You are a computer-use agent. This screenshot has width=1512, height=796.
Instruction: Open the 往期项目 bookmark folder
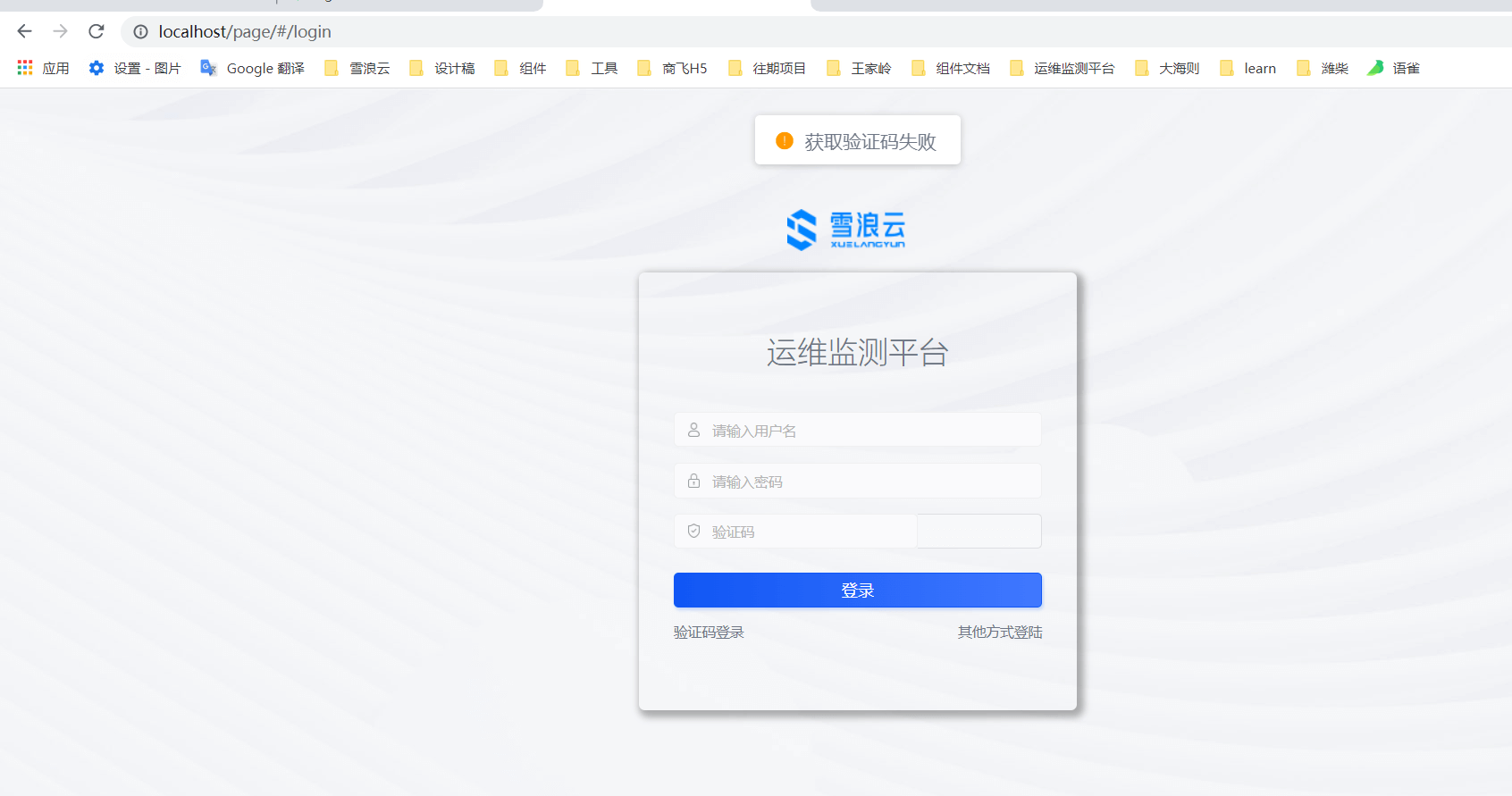[767, 68]
